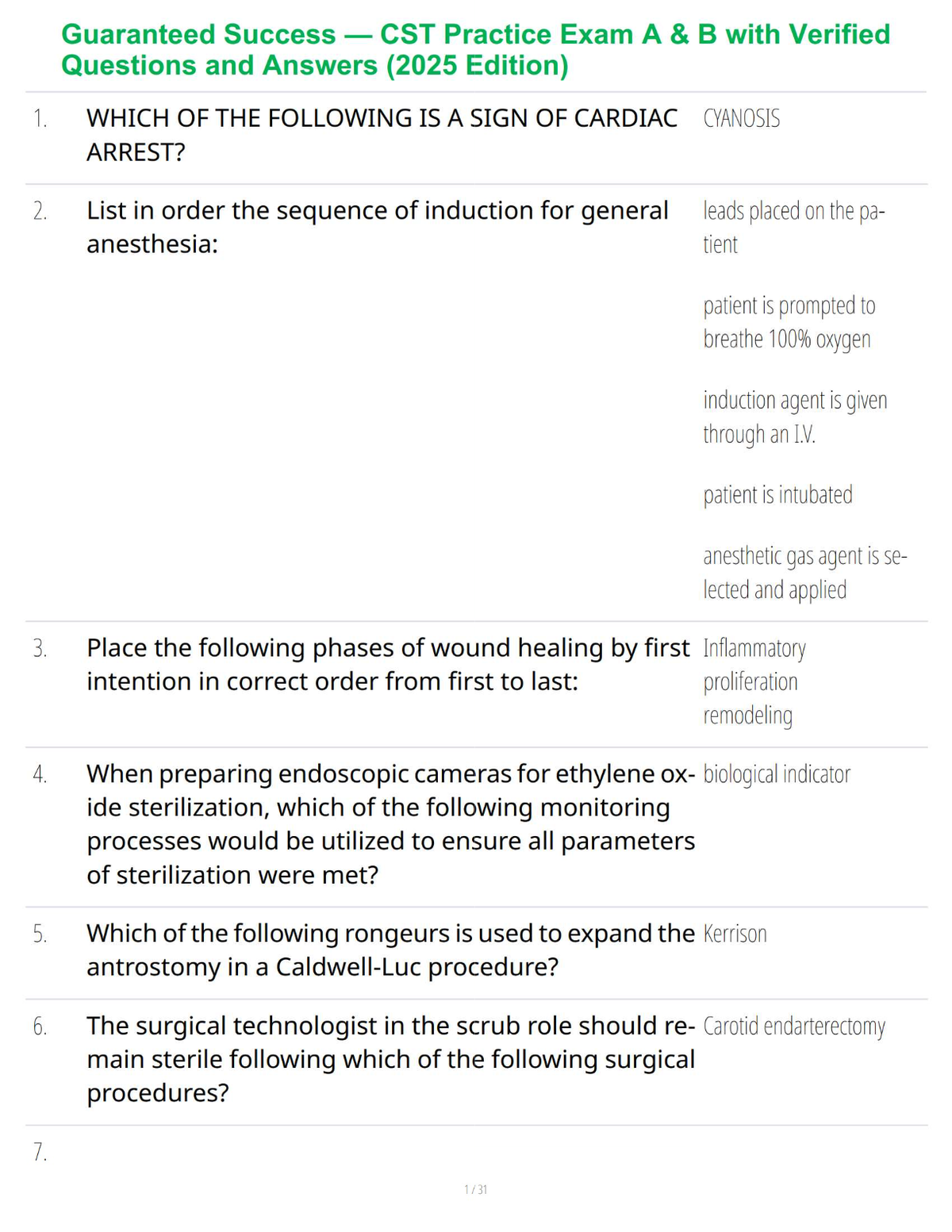Image resolution: width=952 pixels, height=1232 pixels.
Task: Select the ethylene oxide sterilization question
Action: click(391, 824)
